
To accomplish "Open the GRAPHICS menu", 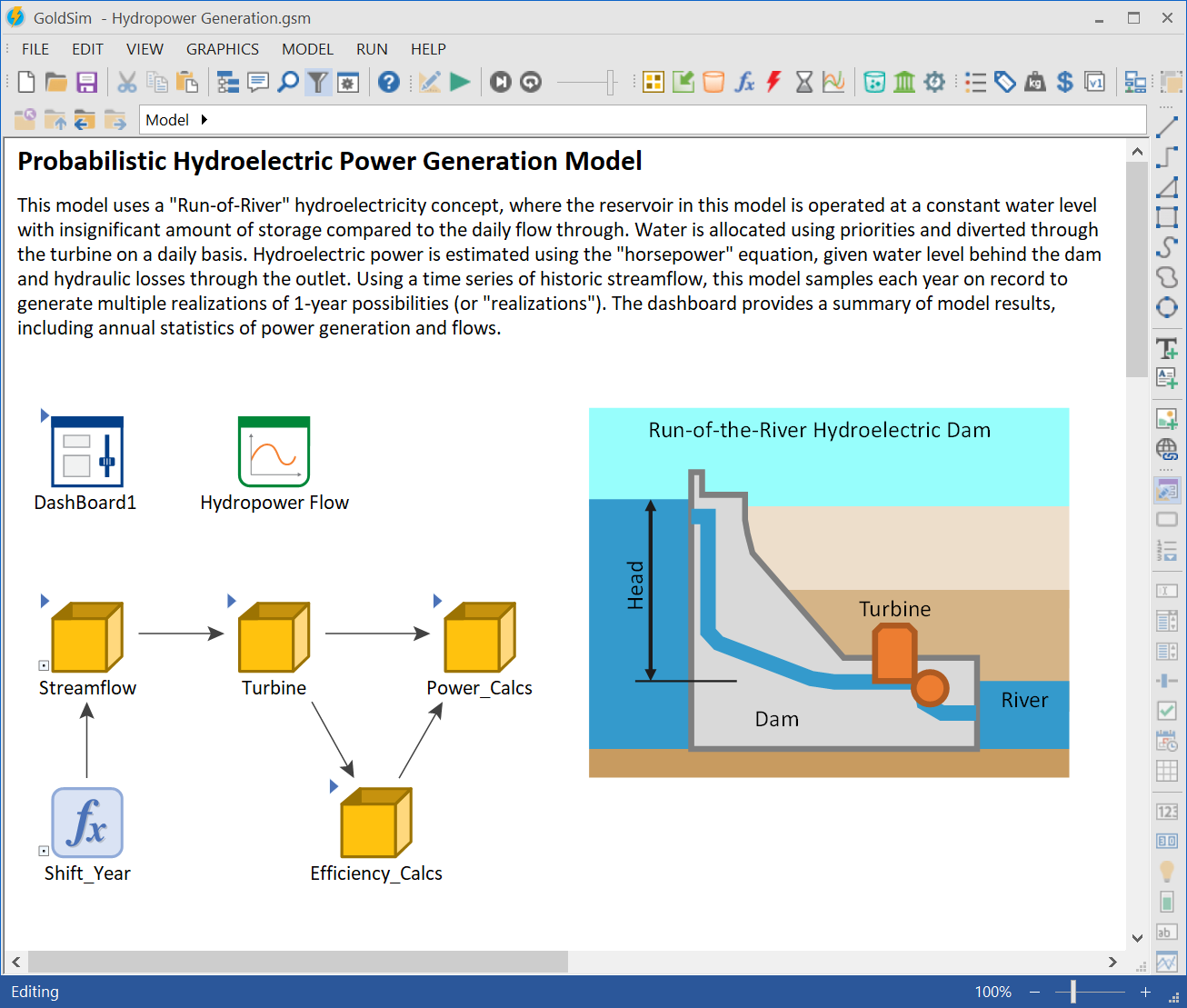I will coord(223,49).
